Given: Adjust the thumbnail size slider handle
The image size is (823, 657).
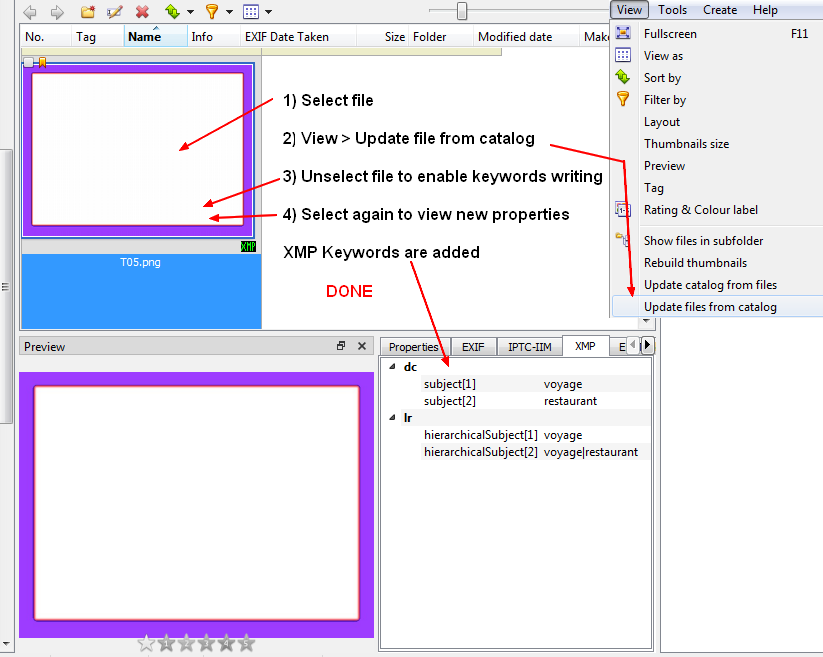Looking at the screenshot, I should click(x=462, y=11).
